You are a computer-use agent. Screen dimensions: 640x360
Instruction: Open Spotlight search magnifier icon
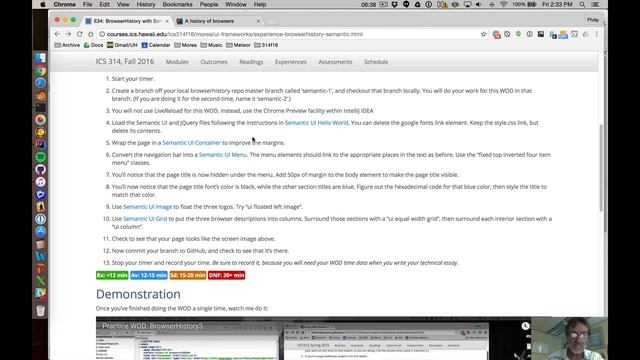click(x=582, y=4)
